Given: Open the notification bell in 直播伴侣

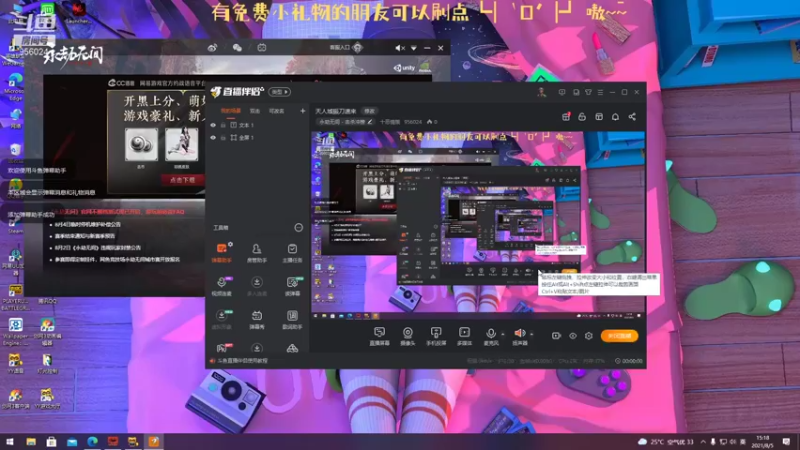Looking at the screenshot, I should (x=615, y=117).
